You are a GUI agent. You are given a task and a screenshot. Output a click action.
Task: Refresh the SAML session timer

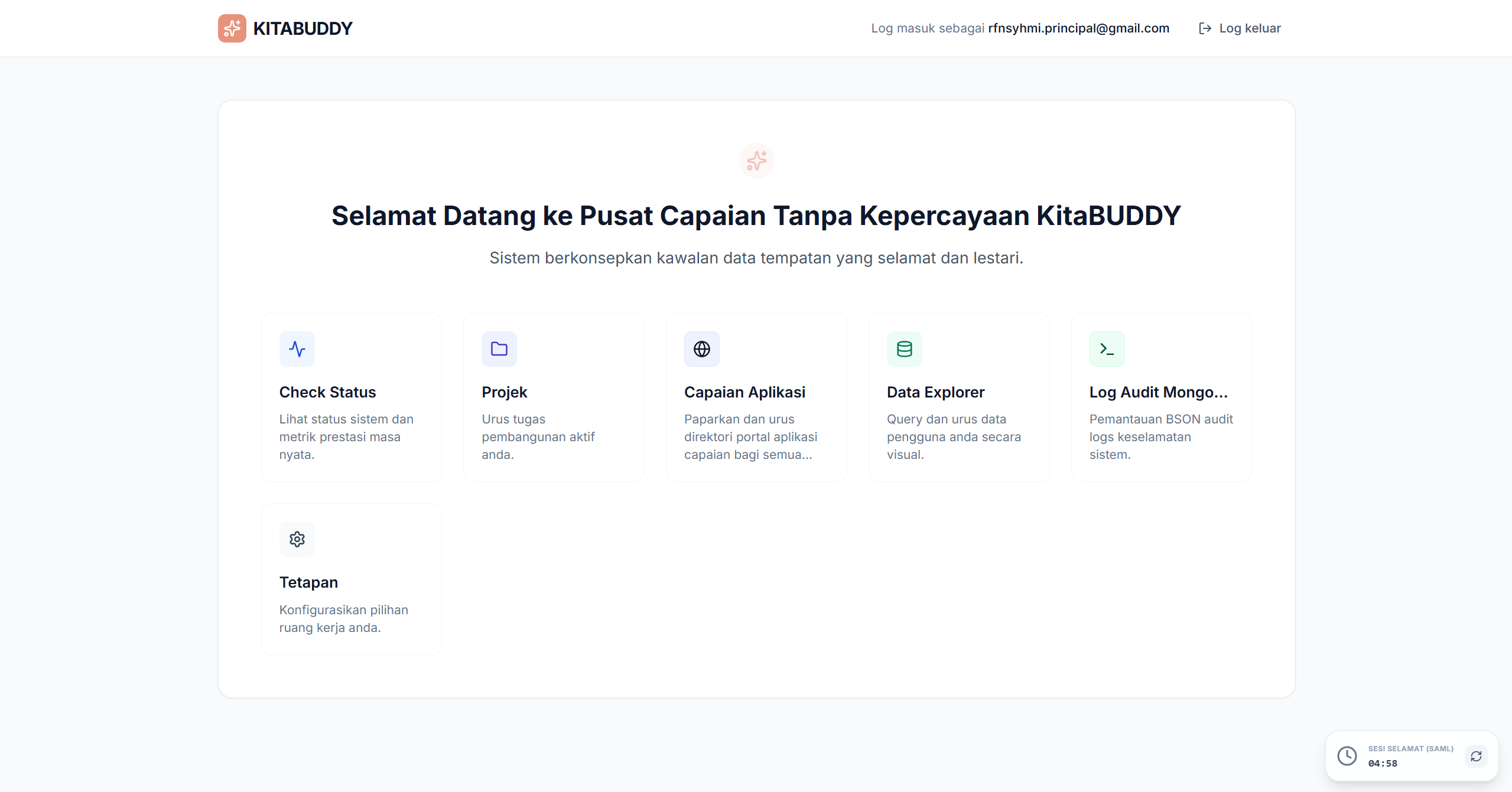click(x=1476, y=757)
